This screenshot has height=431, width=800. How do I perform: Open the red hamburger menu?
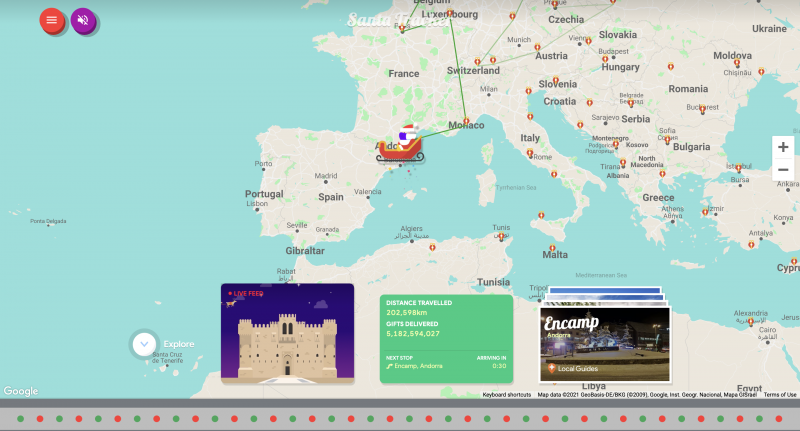coord(52,20)
